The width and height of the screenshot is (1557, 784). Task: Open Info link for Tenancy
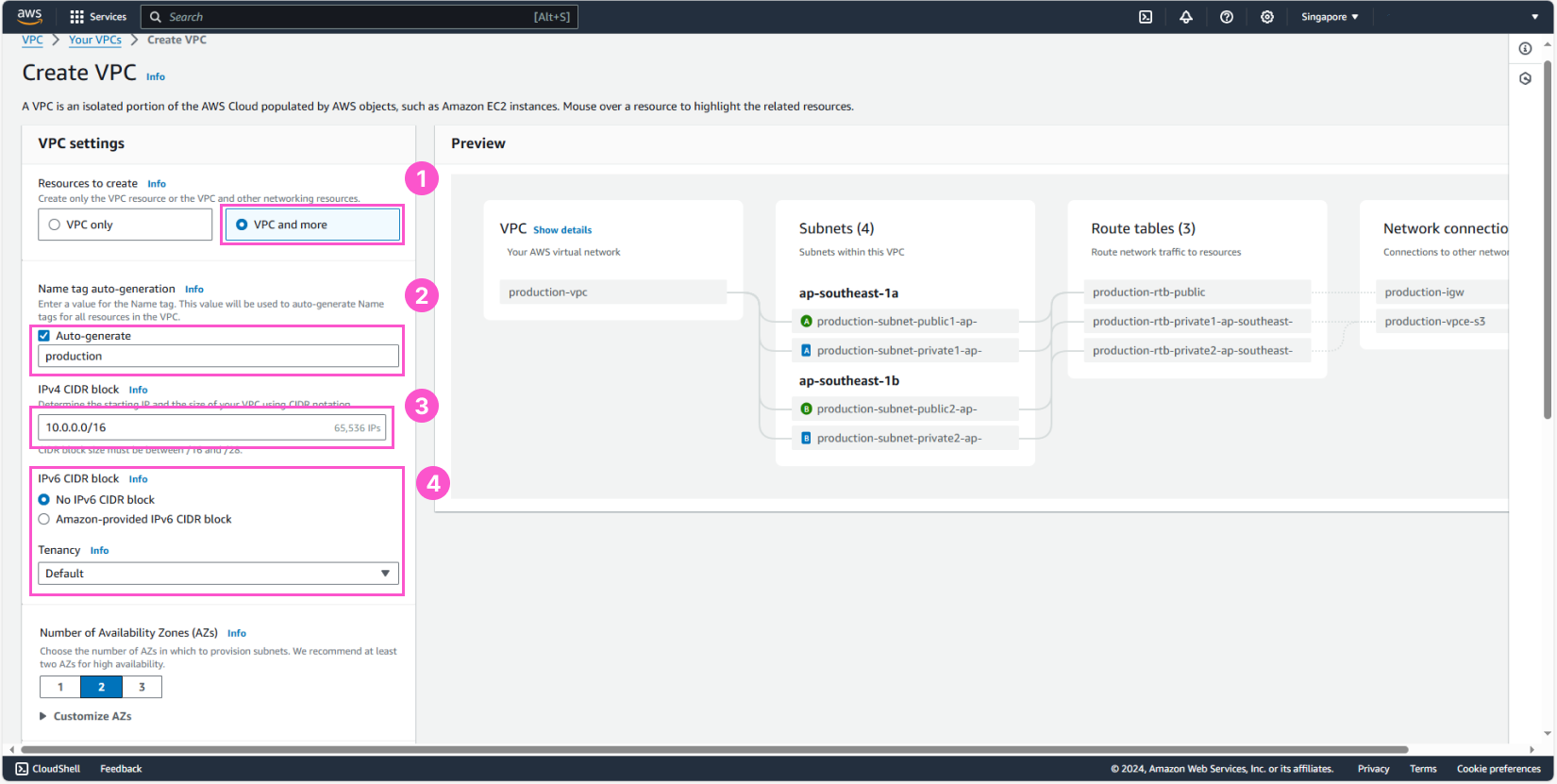[x=100, y=551]
